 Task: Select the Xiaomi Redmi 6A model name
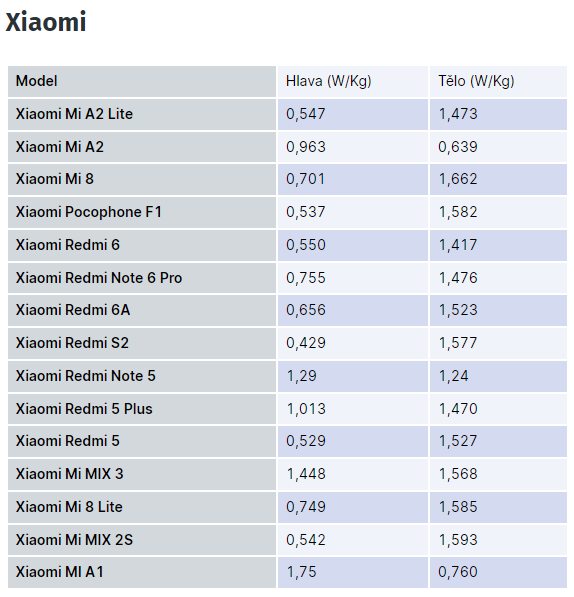(73, 310)
